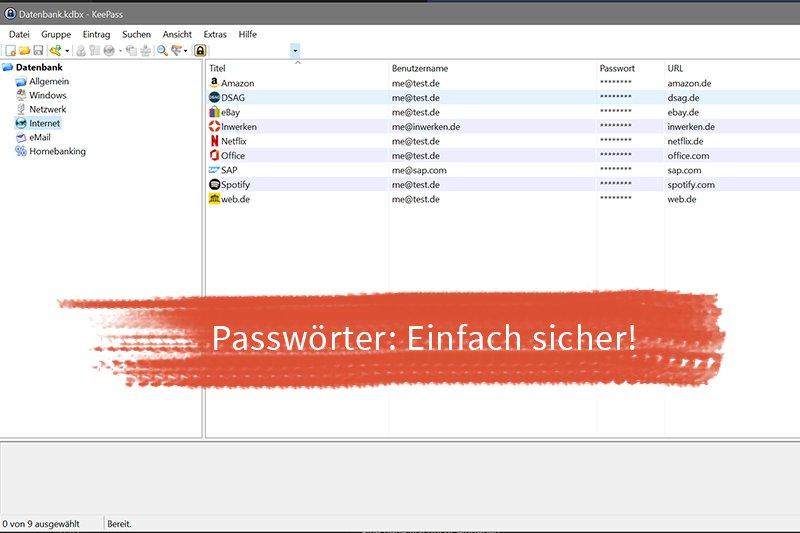The width and height of the screenshot is (800, 533).
Task: Click the DSAG entry icon
Action: coord(214,97)
